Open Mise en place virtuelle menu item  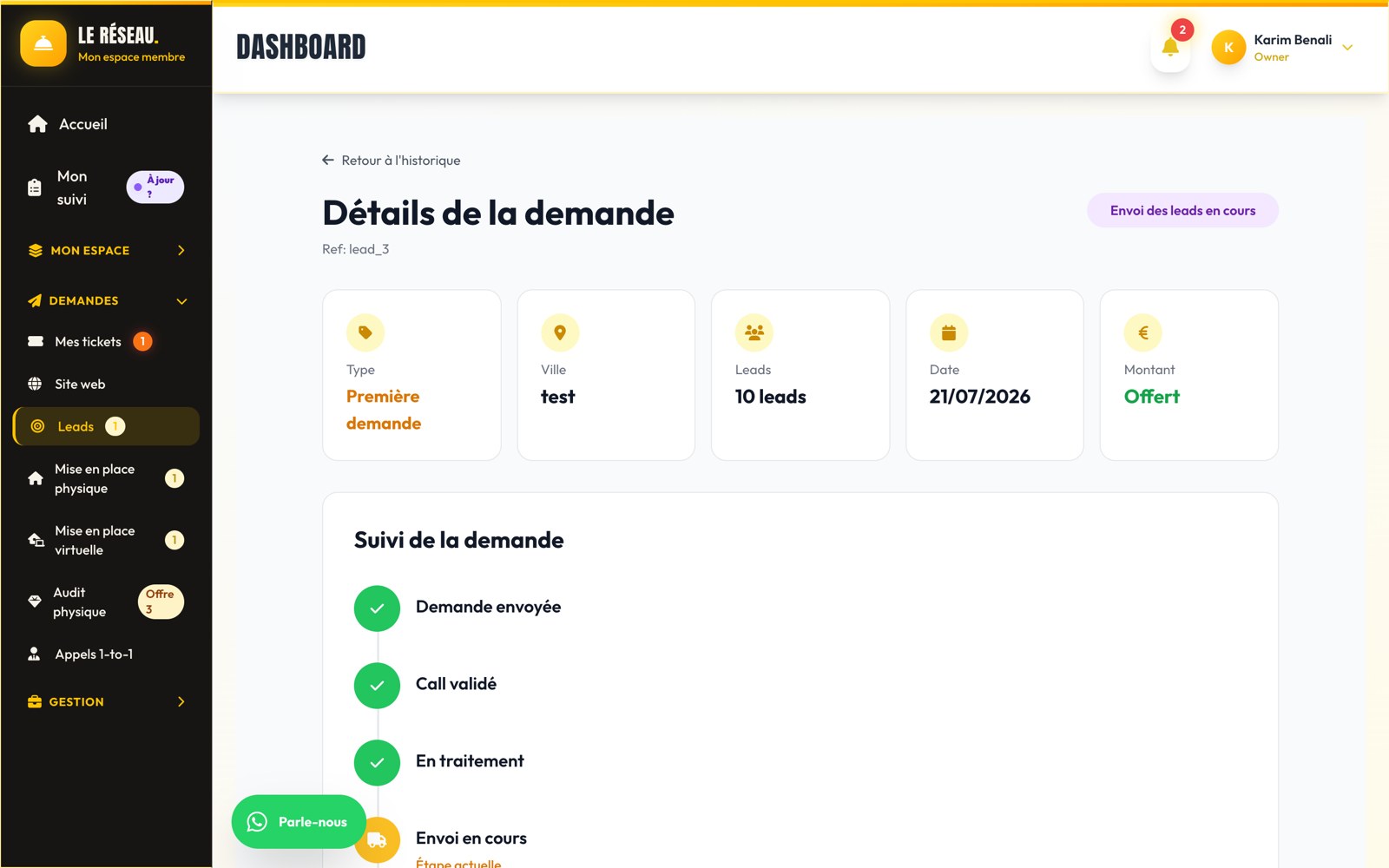106,540
